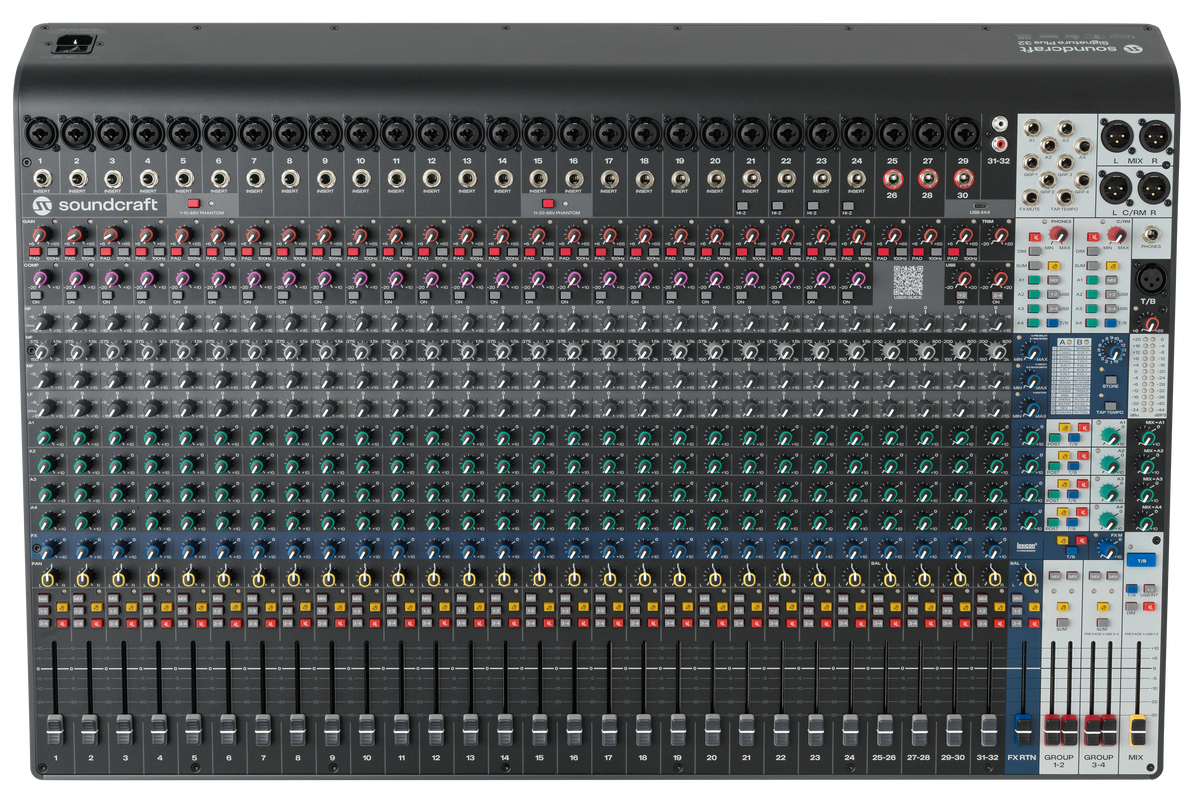The width and height of the screenshot is (1200, 801).
Task: Click the channel 1 green A1 send knob
Action: coord(47,435)
